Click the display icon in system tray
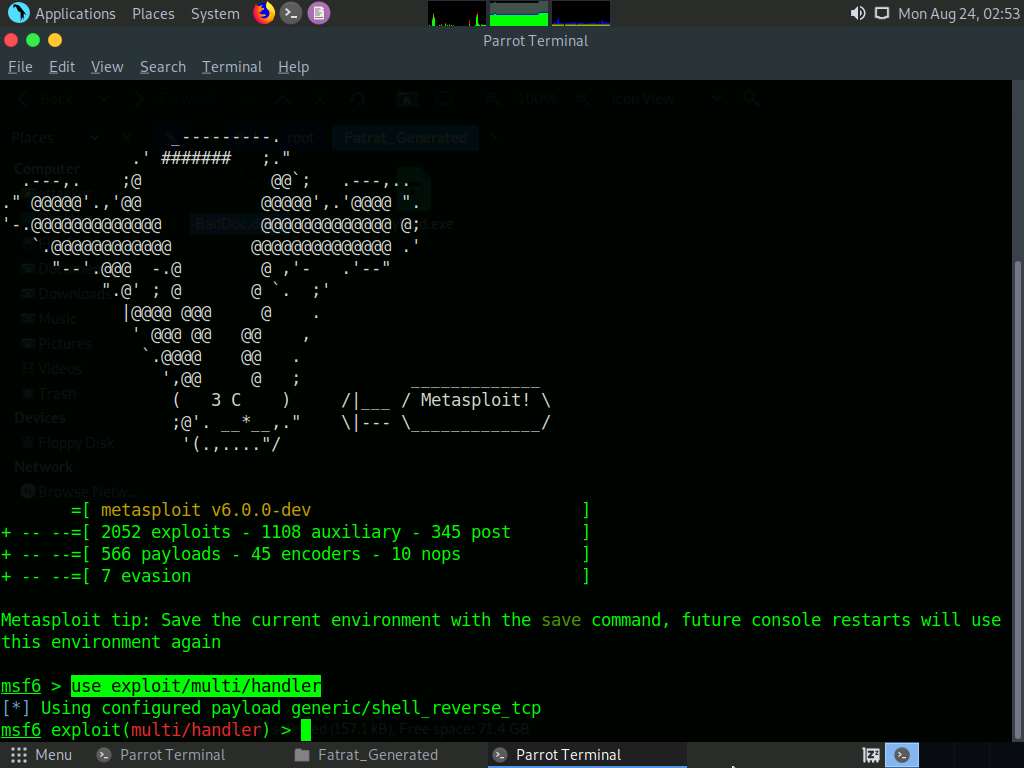This screenshot has width=1024, height=768. click(882, 13)
